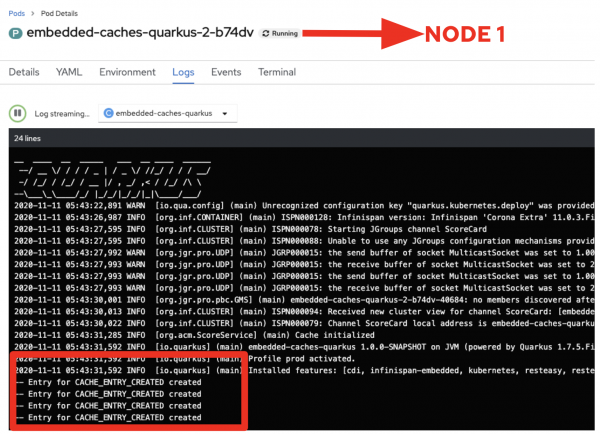Viewport: 600px width, 434px height.
Task: Click the Pod 'P' resource icon
Action: pyautogui.click(x=14, y=33)
